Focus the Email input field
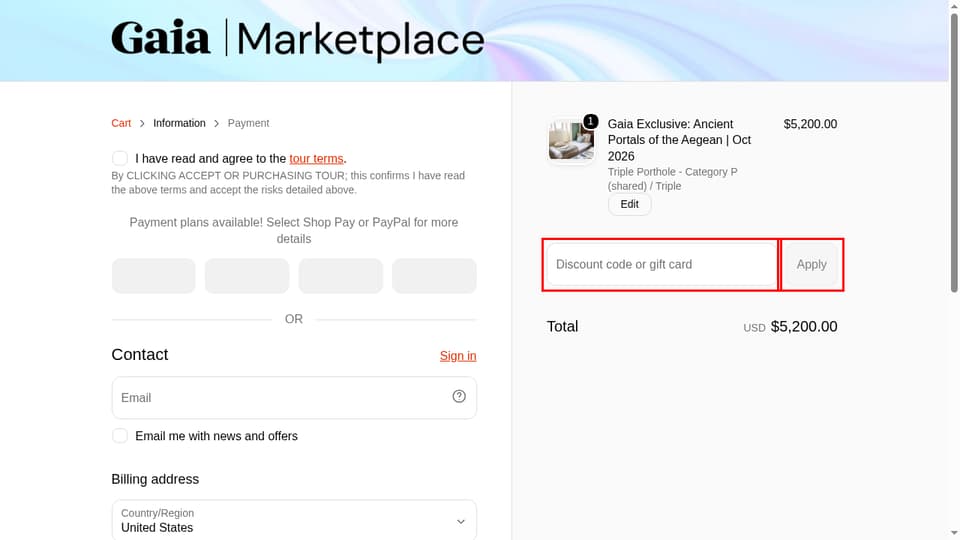This screenshot has width=960, height=540. pyautogui.click(x=294, y=398)
